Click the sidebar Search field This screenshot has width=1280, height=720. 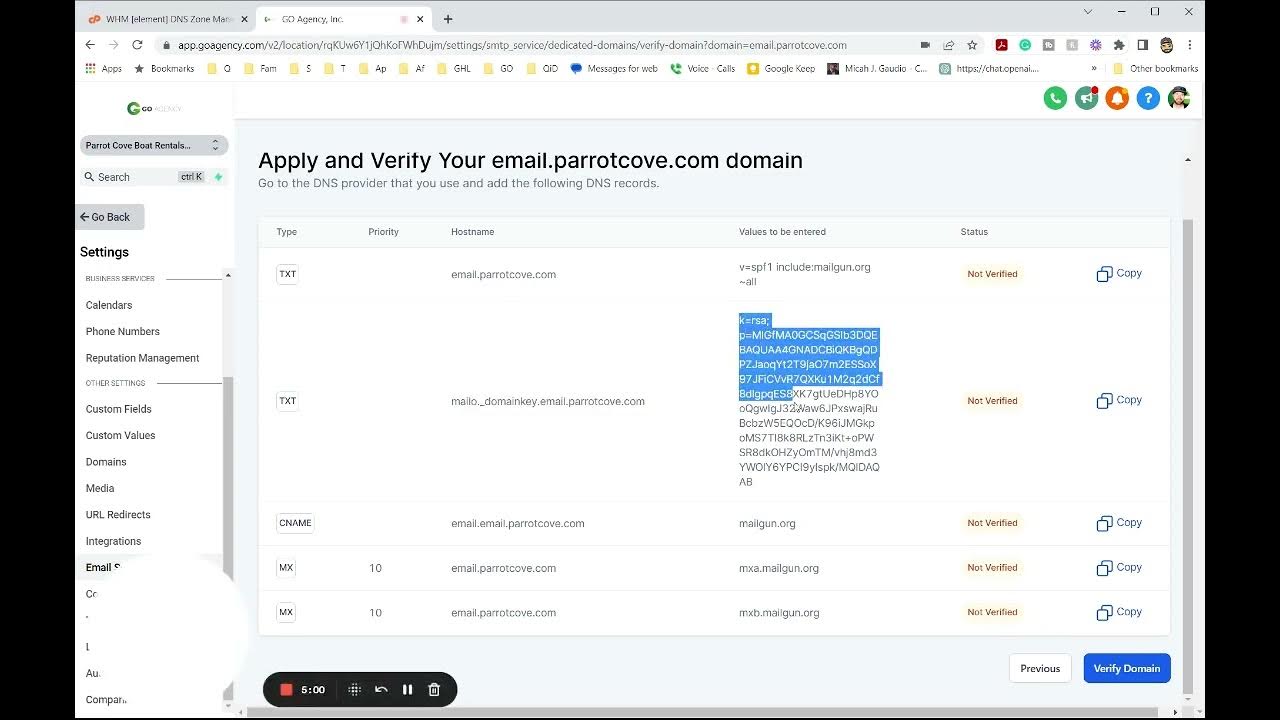point(154,177)
